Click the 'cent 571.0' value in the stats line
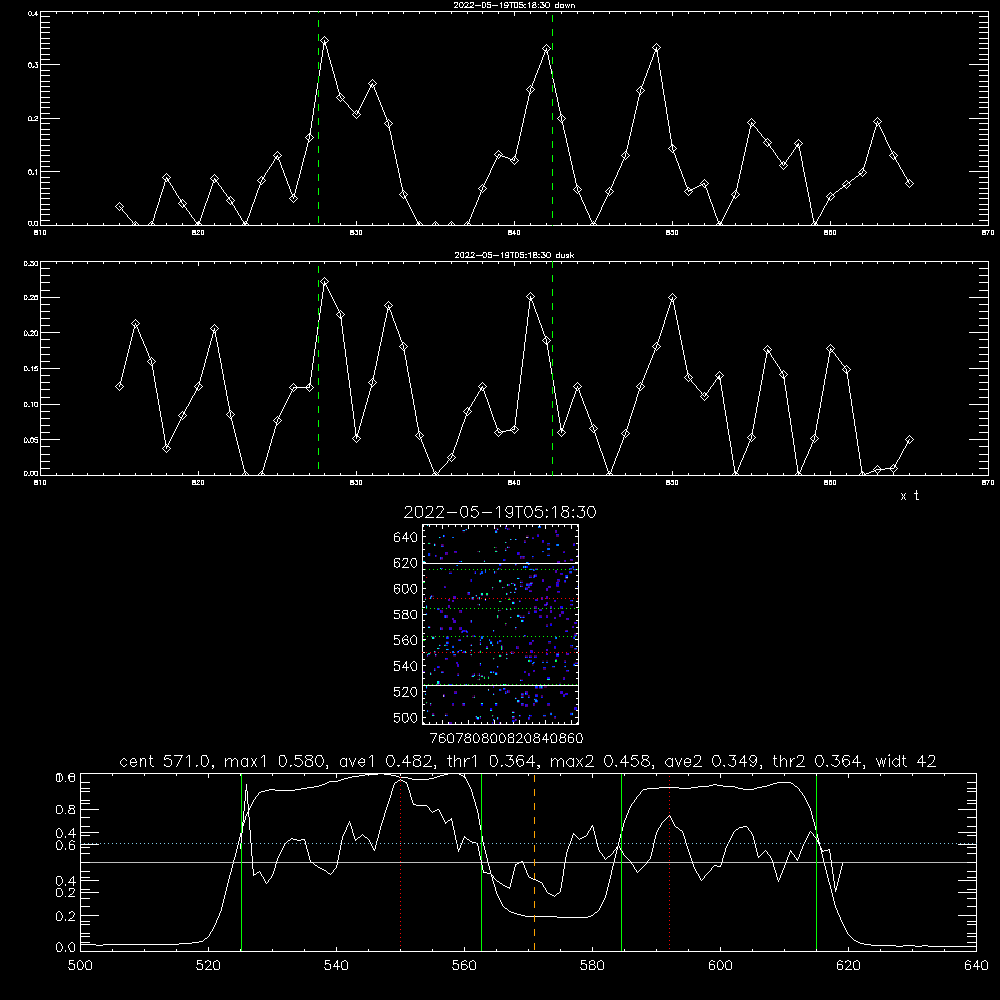The height and width of the screenshot is (1000, 1000). click(166, 761)
